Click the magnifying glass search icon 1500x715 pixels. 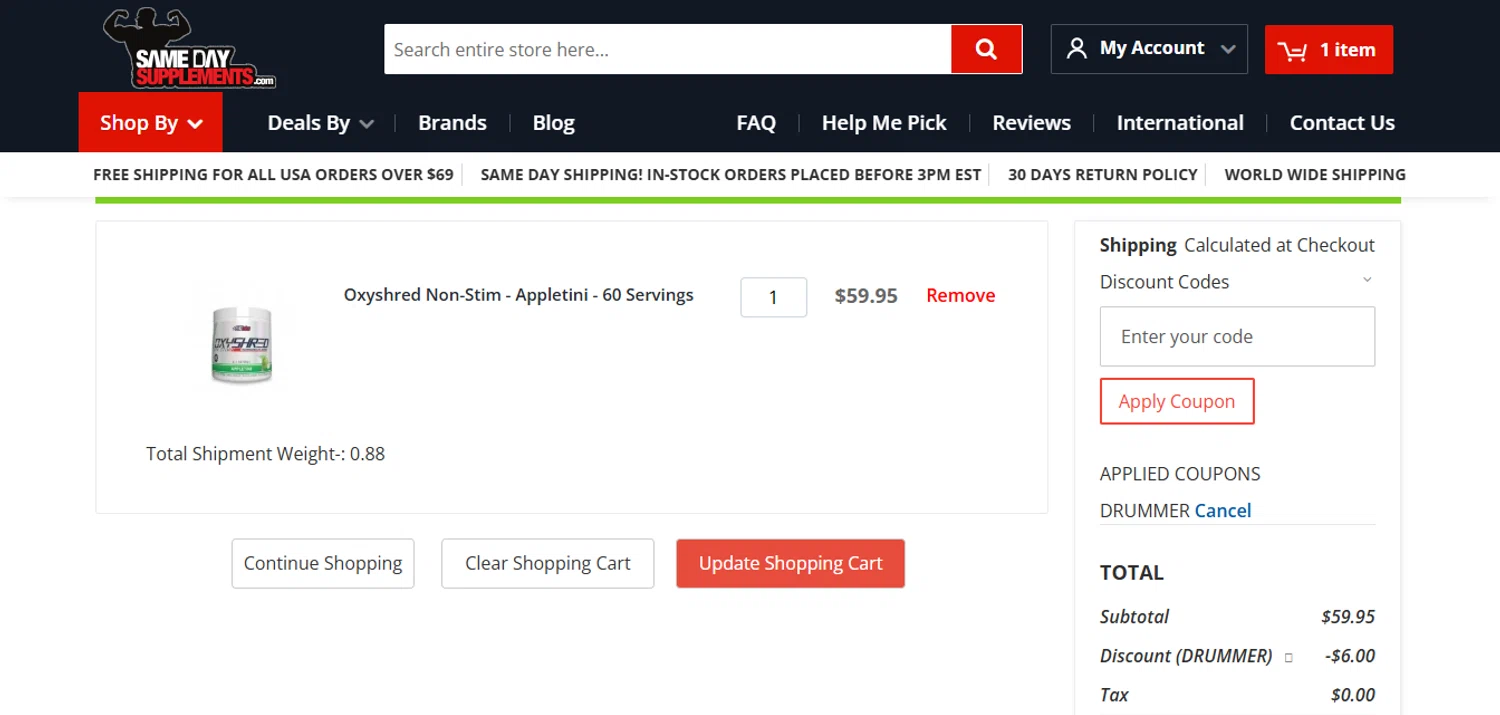tap(986, 49)
